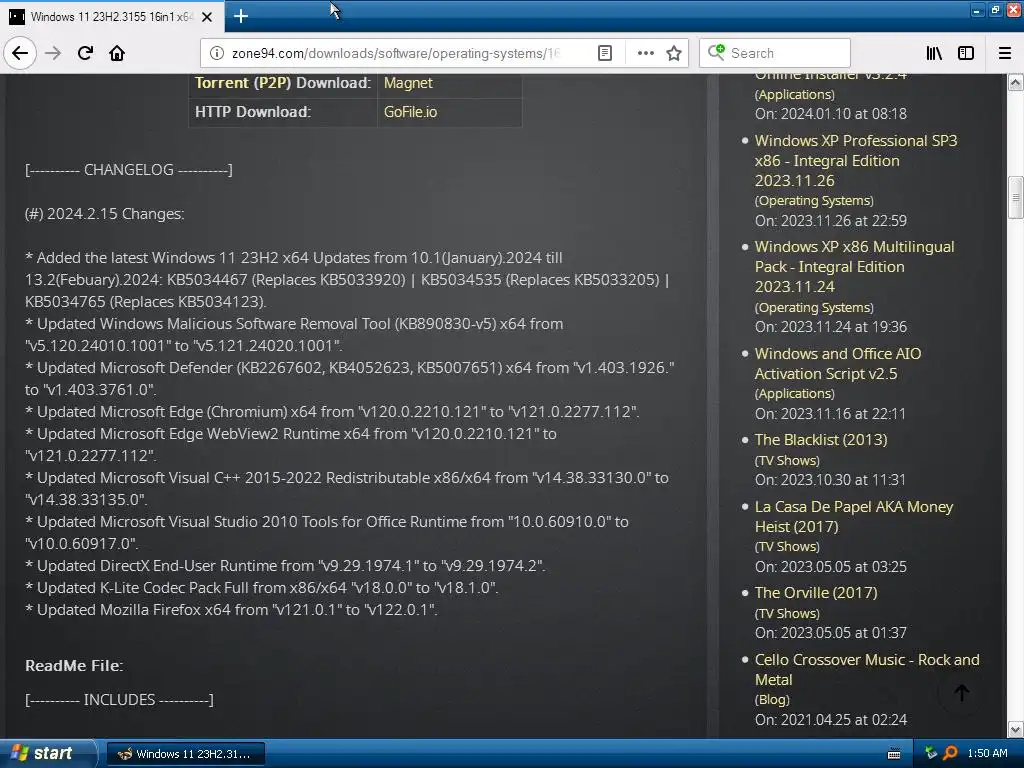The image size is (1024, 768).
Task: Open the browser hamburger menu
Action: [x=1005, y=53]
